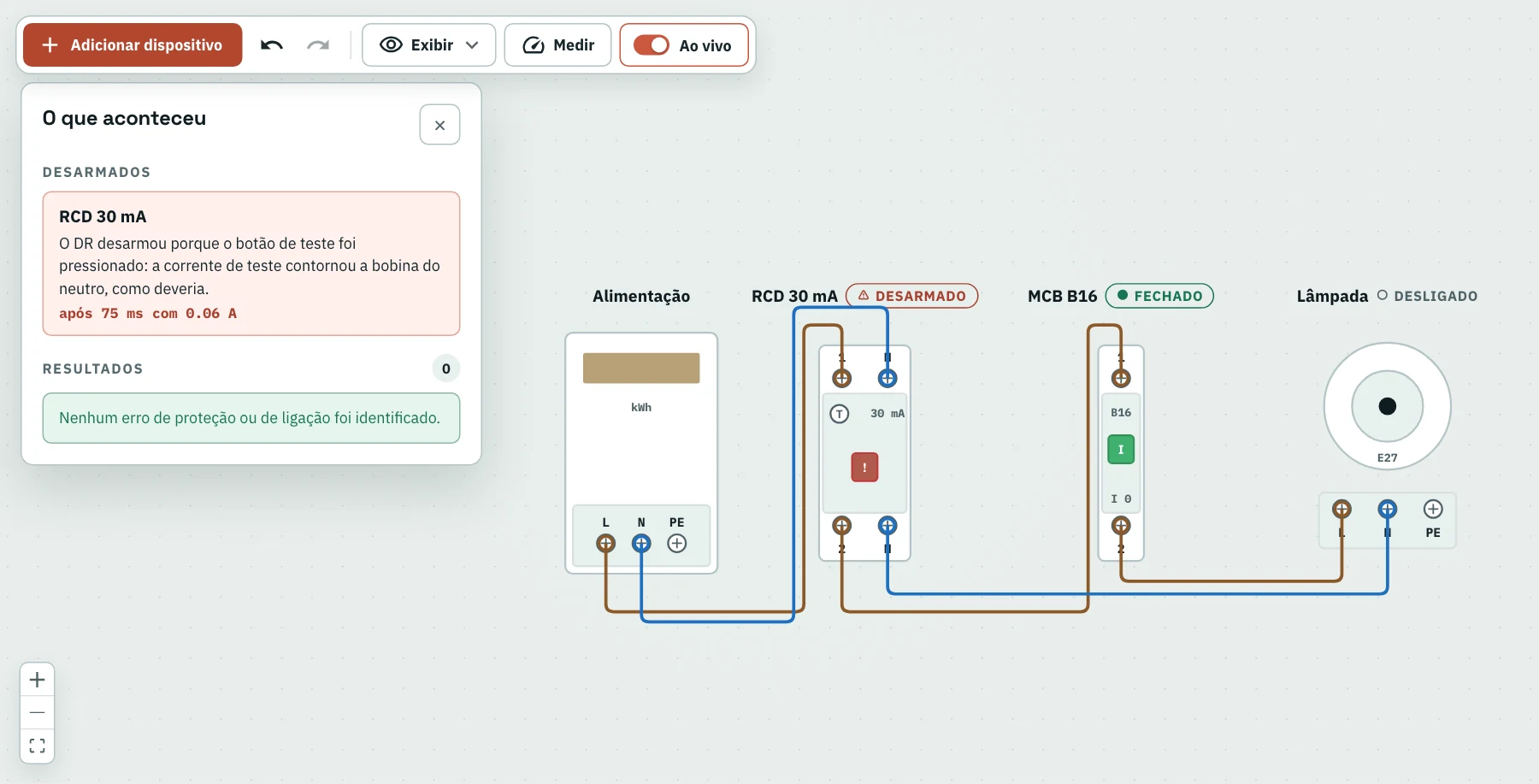Click the Alimentação PE terminal
The width and height of the screenshot is (1539, 784).
coord(677,543)
